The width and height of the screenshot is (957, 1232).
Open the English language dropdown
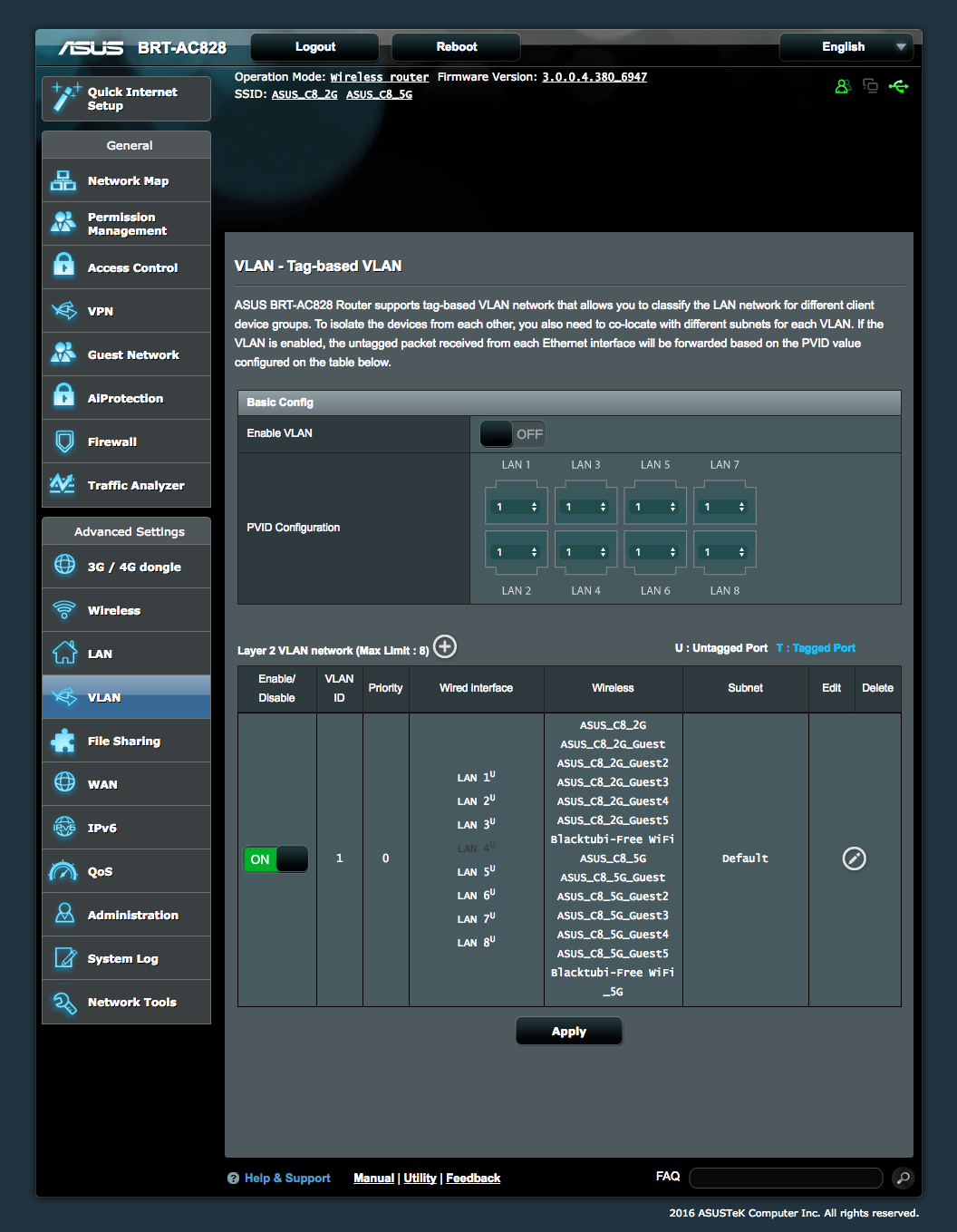coord(846,47)
